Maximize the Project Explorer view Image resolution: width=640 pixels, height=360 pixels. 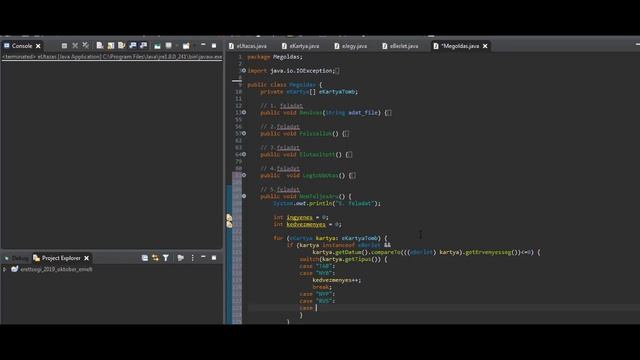(214, 258)
